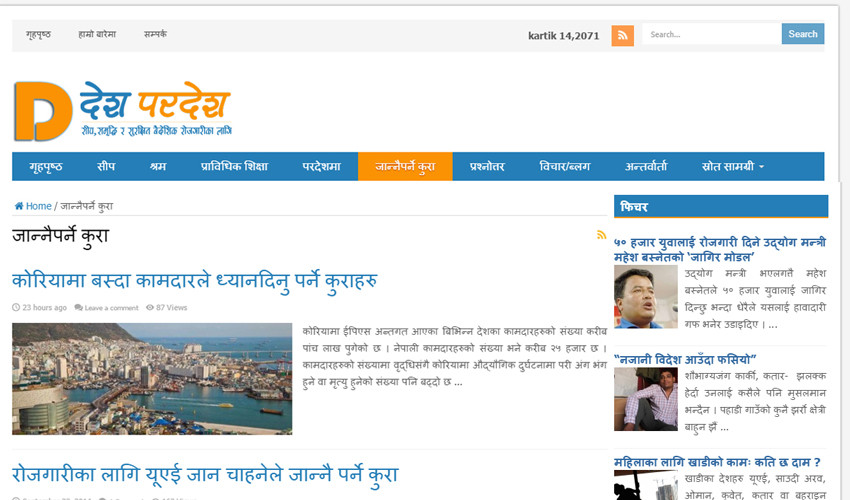The image size is (850, 500).
Task: Click the comment bubble icon beside Leave a comment
Action: pyautogui.click(x=79, y=307)
